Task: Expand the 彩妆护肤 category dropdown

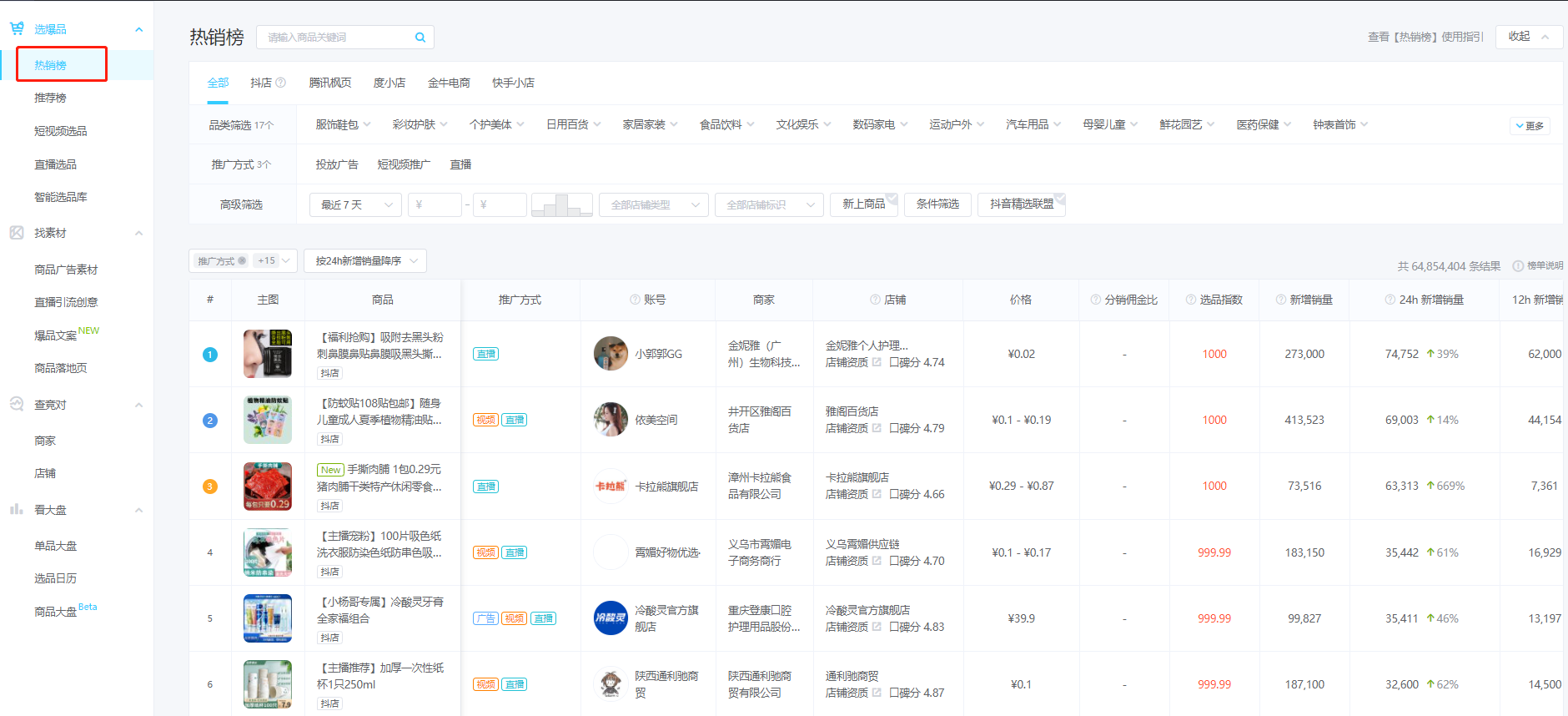Action: [420, 124]
